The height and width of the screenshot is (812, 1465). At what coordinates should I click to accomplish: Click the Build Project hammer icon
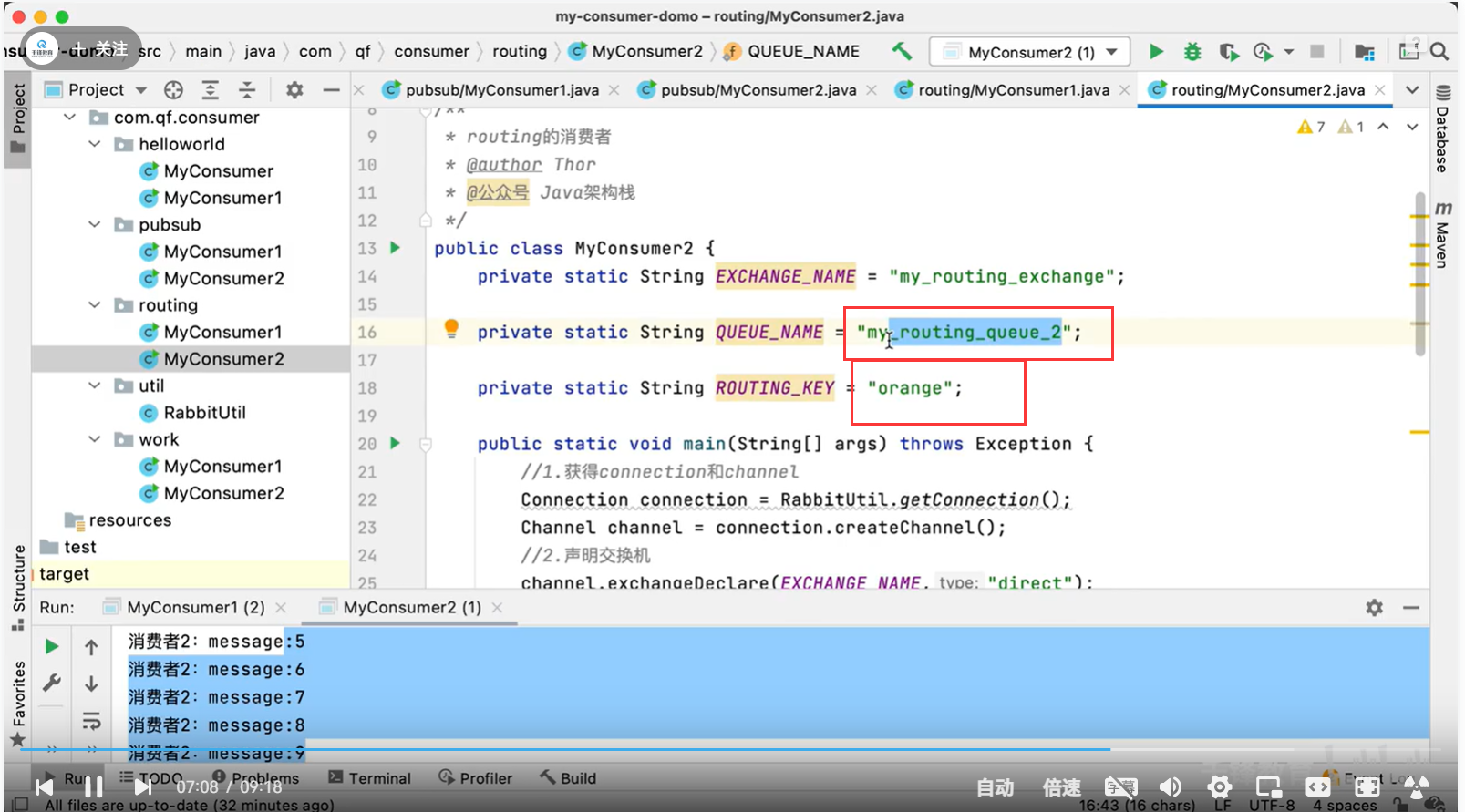coord(902,51)
